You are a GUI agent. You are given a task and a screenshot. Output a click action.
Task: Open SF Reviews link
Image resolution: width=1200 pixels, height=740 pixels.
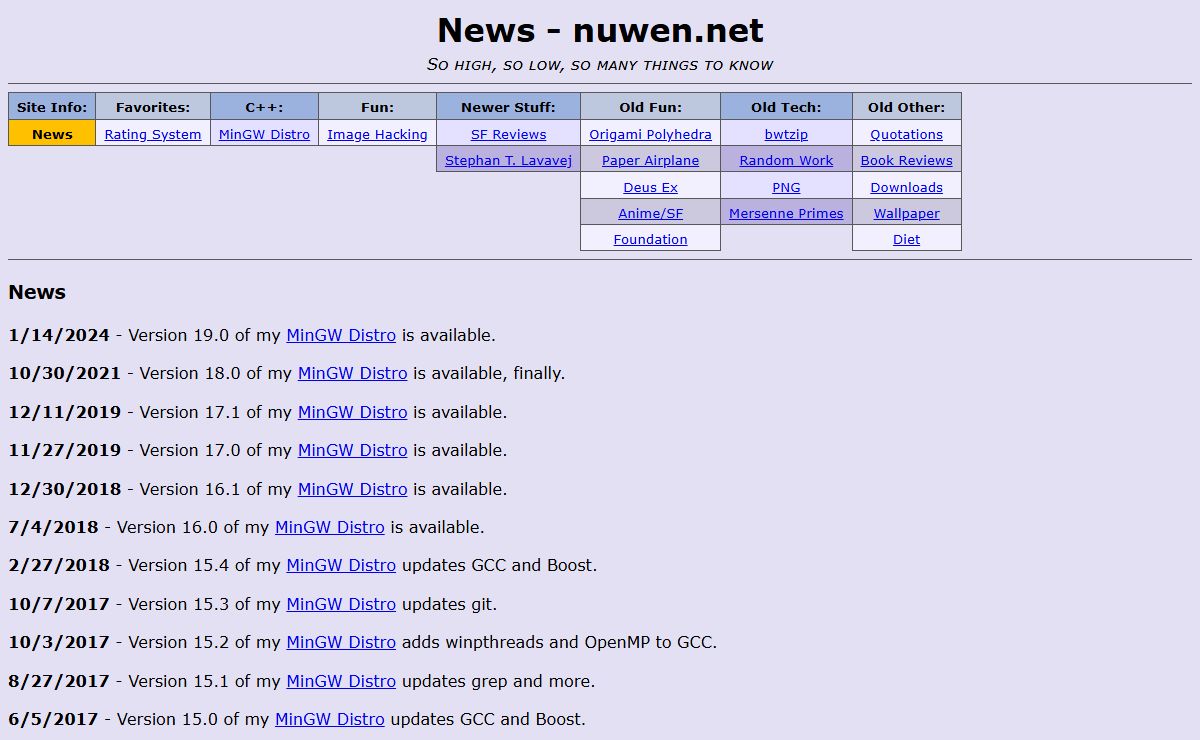point(508,134)
